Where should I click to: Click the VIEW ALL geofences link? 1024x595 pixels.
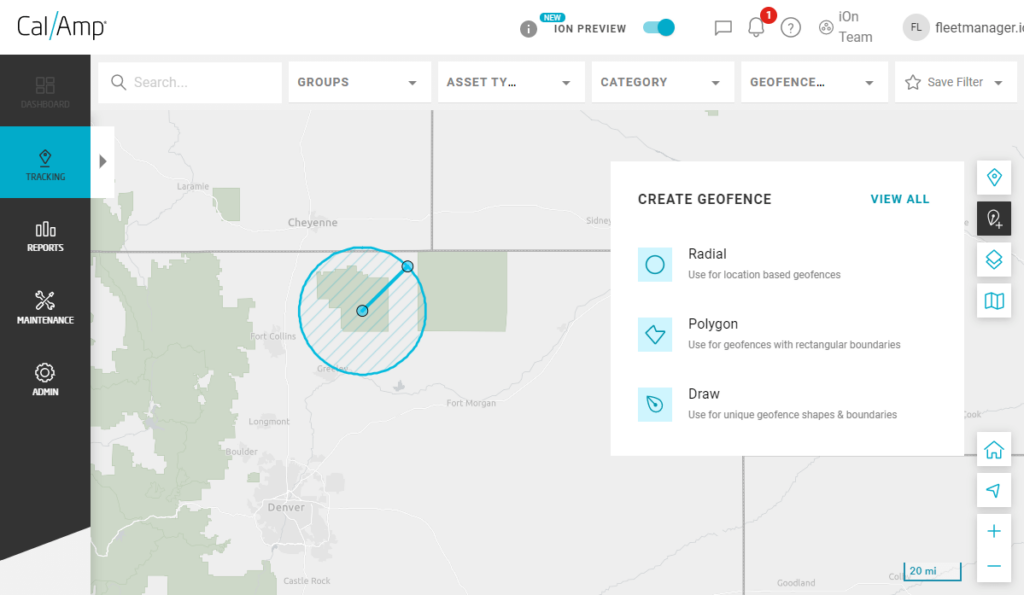coord(899,199)
